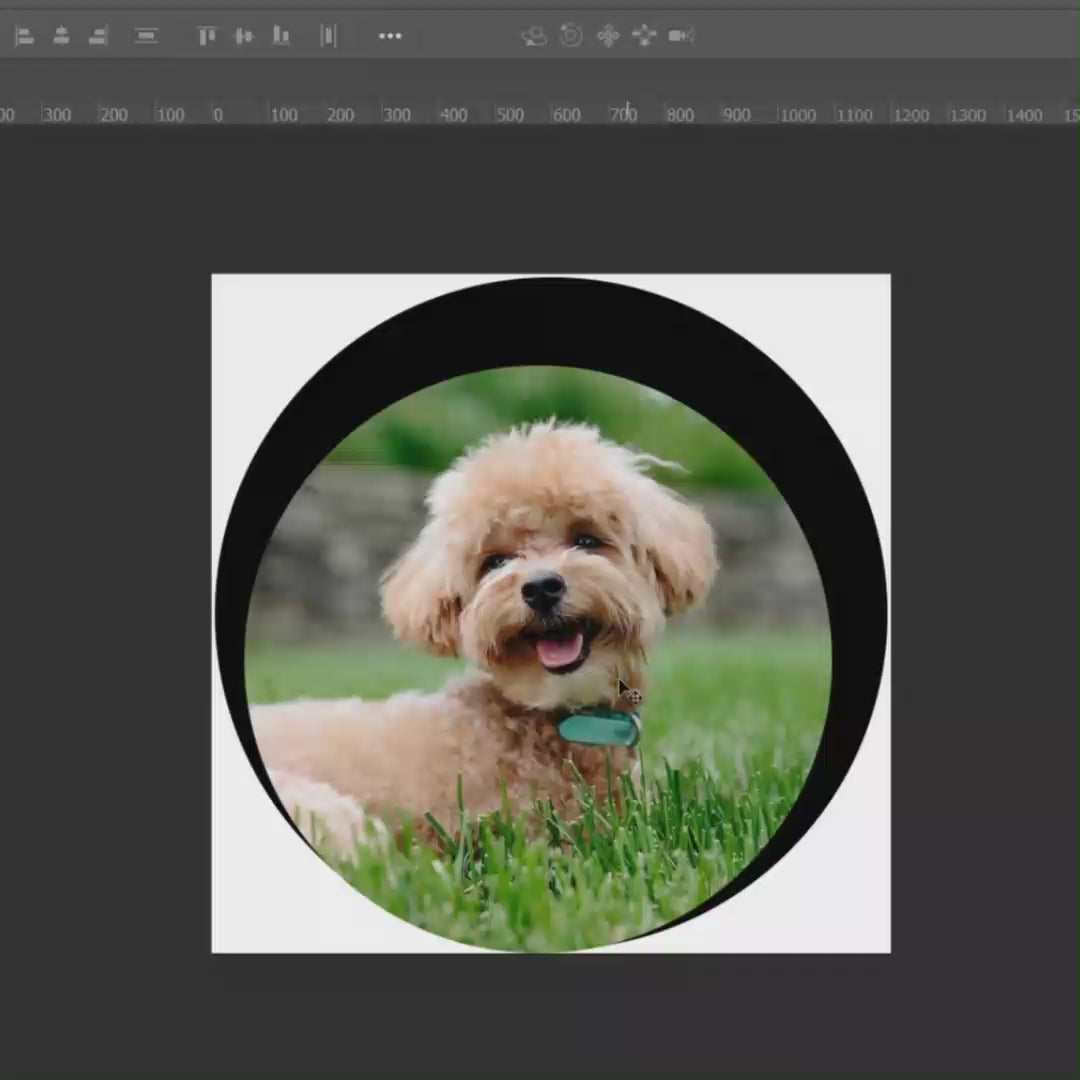Click the Align right edges icon
1080x1080 pixels.
(98, 36)
